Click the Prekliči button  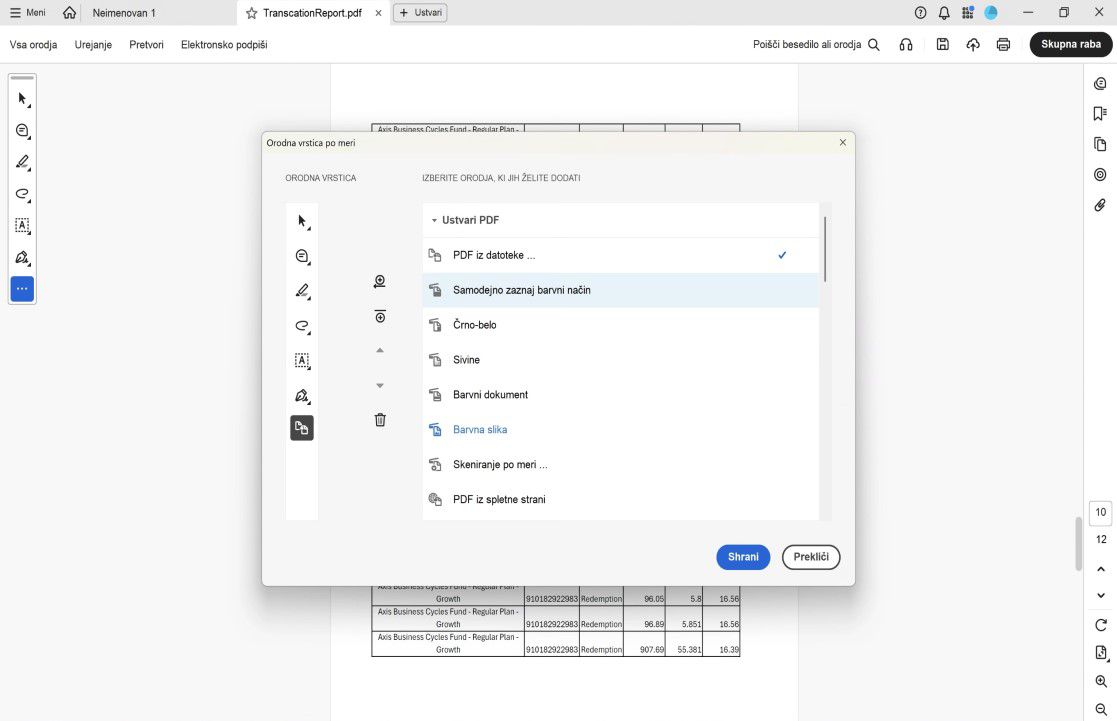point(811,557)
